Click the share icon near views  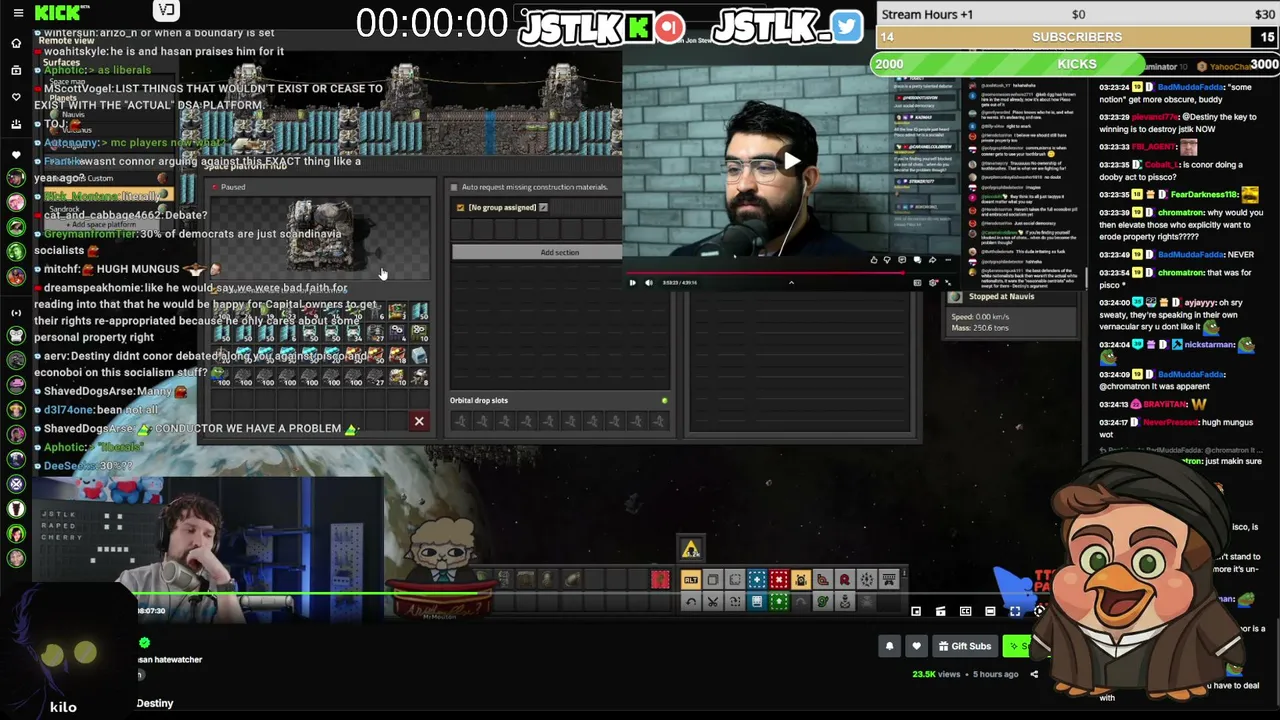click(x=1034, y=674)
